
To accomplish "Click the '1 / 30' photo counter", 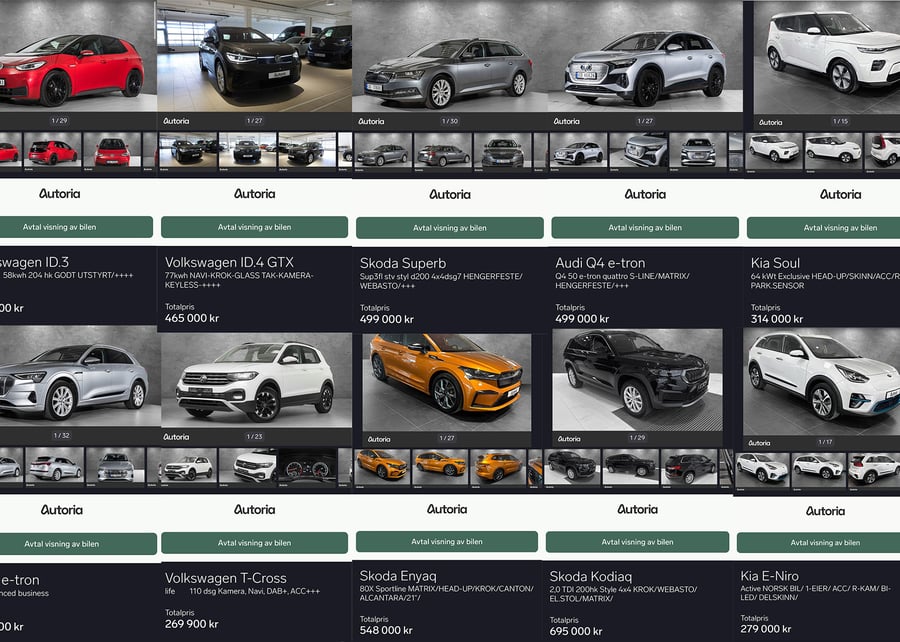I will [x=449, y=121].
